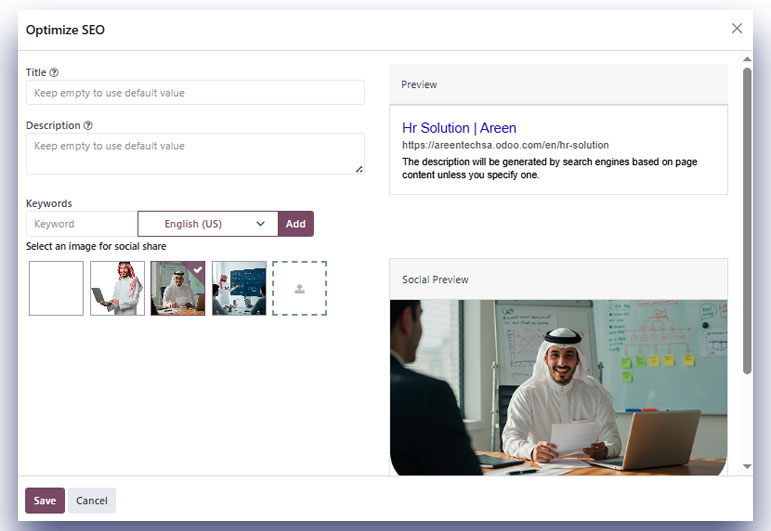Open the English (US) language dropdown
771x531 pixels.
[x=208, y=224]
